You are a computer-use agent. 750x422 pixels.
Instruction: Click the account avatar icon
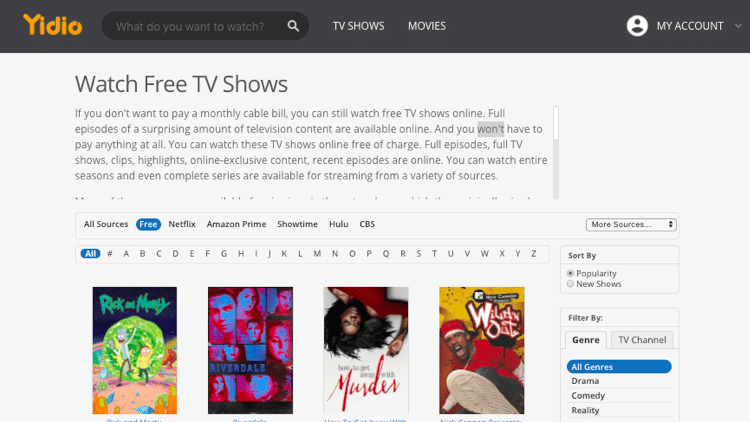[637, 26]
